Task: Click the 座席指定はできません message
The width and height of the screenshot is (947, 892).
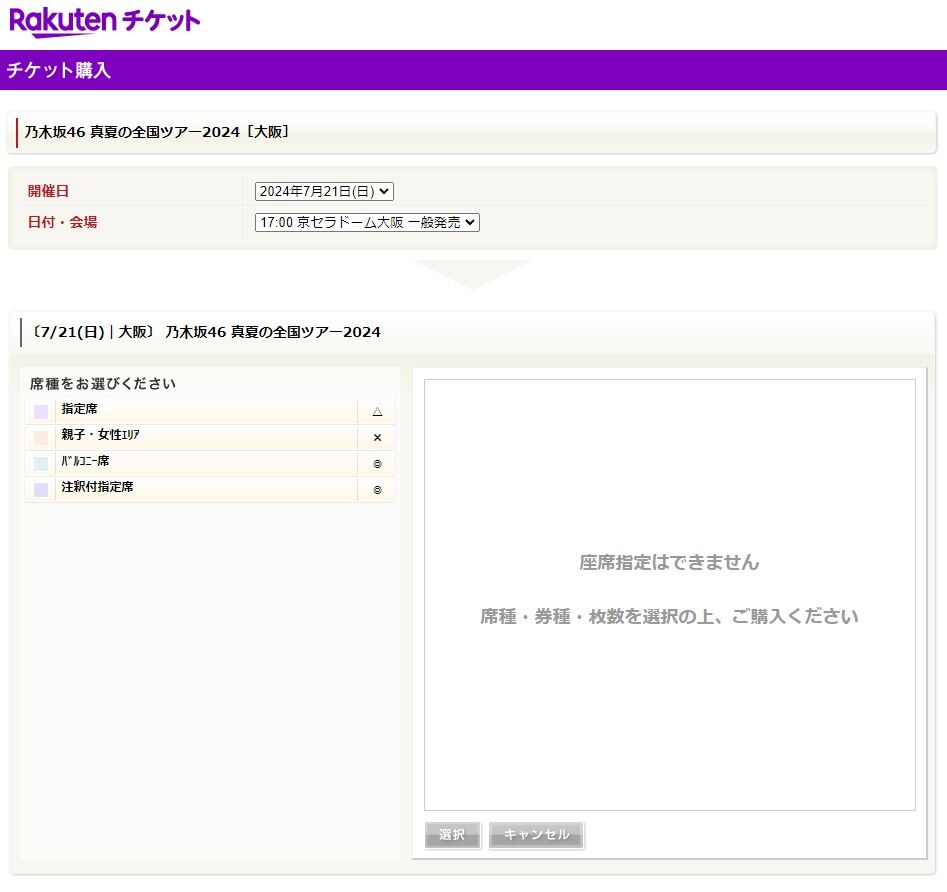Action: [x=669, y=562]
